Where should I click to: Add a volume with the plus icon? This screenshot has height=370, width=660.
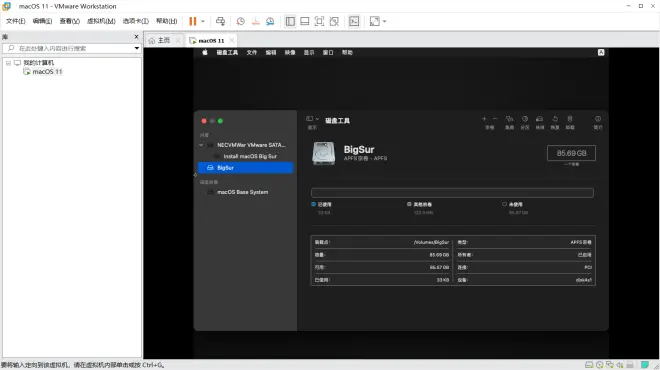tap(484, 119)
